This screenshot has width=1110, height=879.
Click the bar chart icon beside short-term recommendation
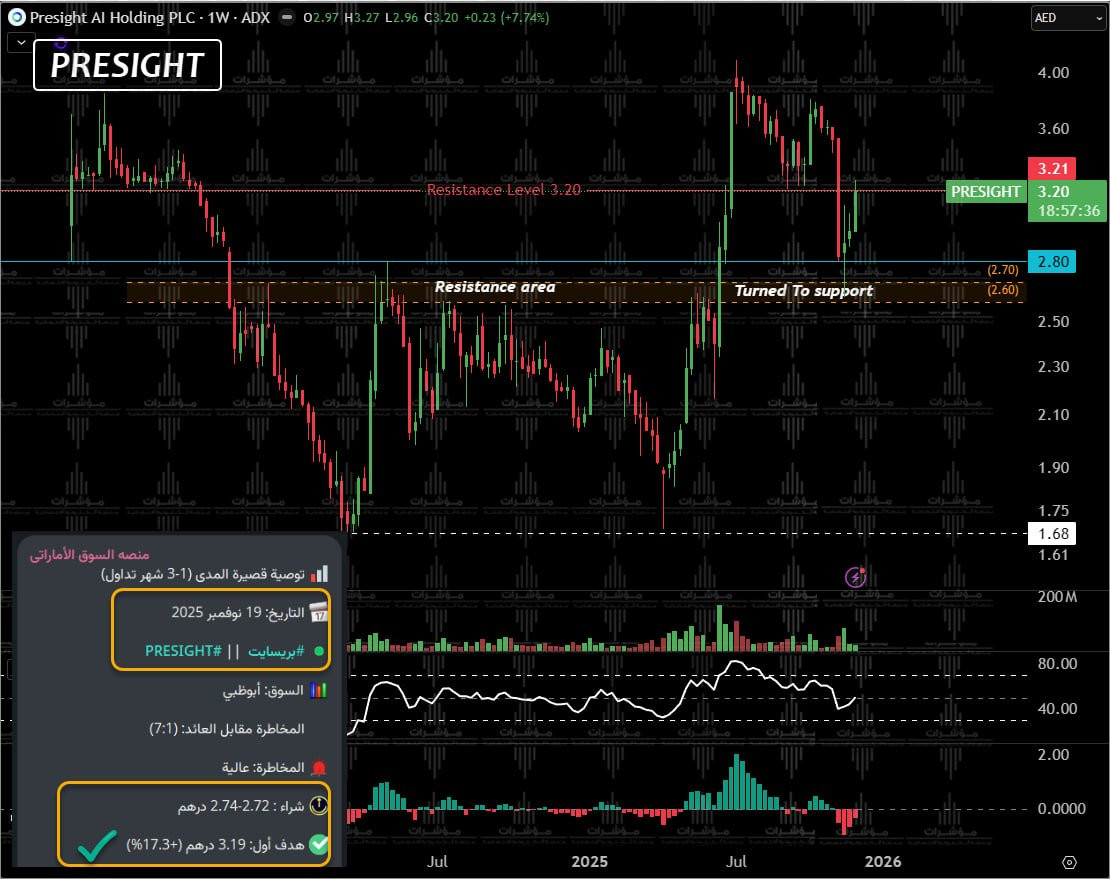(320, 573)
